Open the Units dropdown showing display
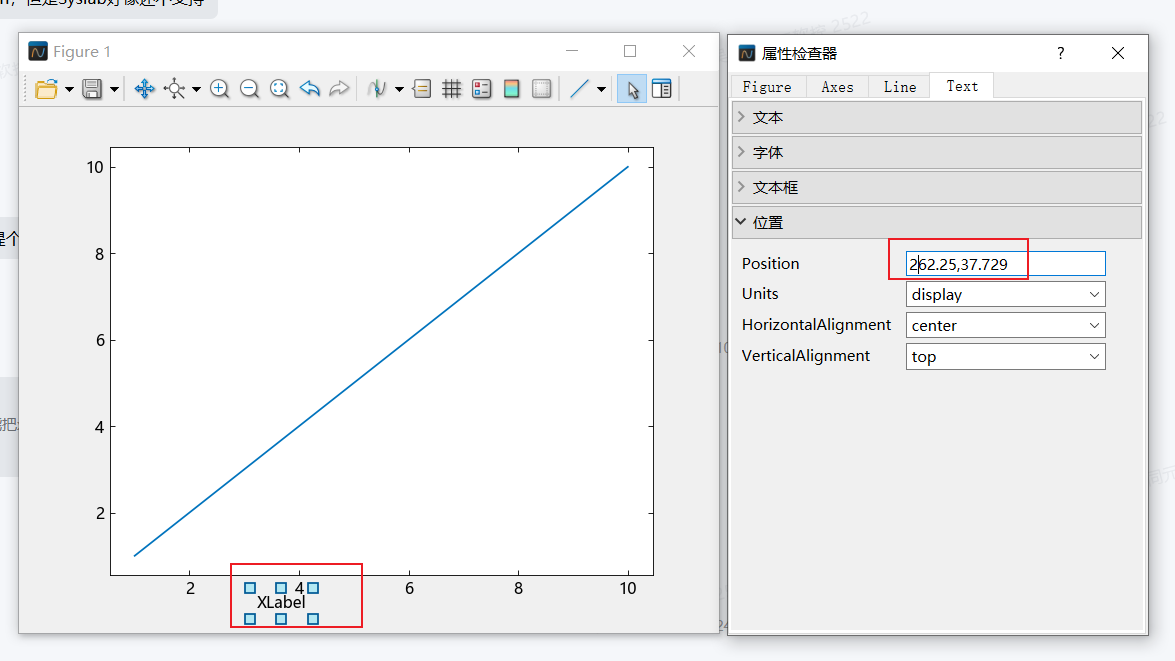1175x661 pixels. coord(1006,295)
